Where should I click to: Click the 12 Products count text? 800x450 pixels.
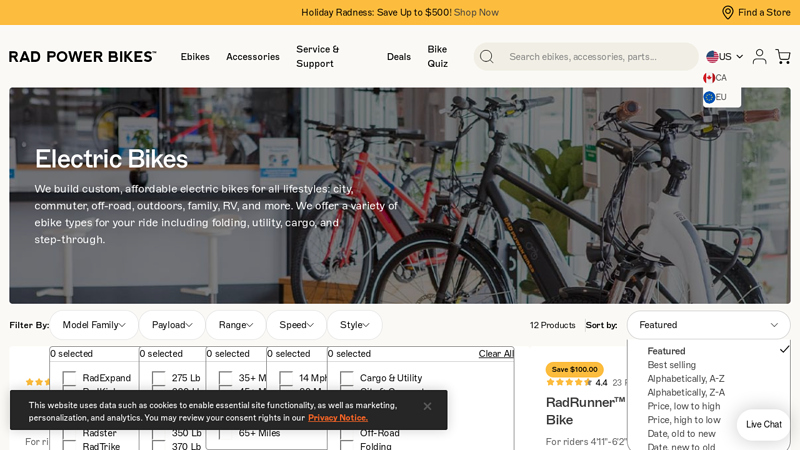[552, 325]
